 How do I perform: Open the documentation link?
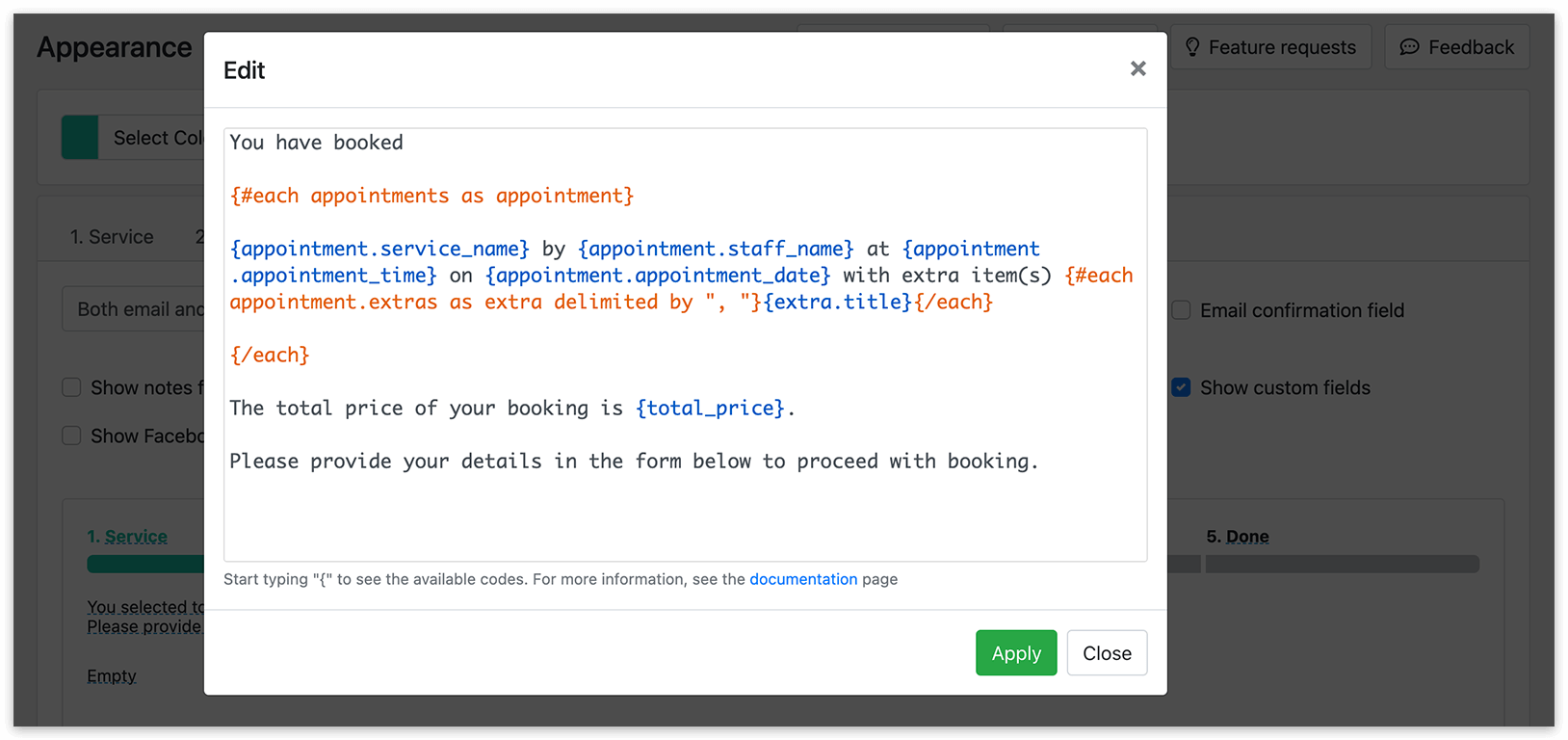[803, 579]
